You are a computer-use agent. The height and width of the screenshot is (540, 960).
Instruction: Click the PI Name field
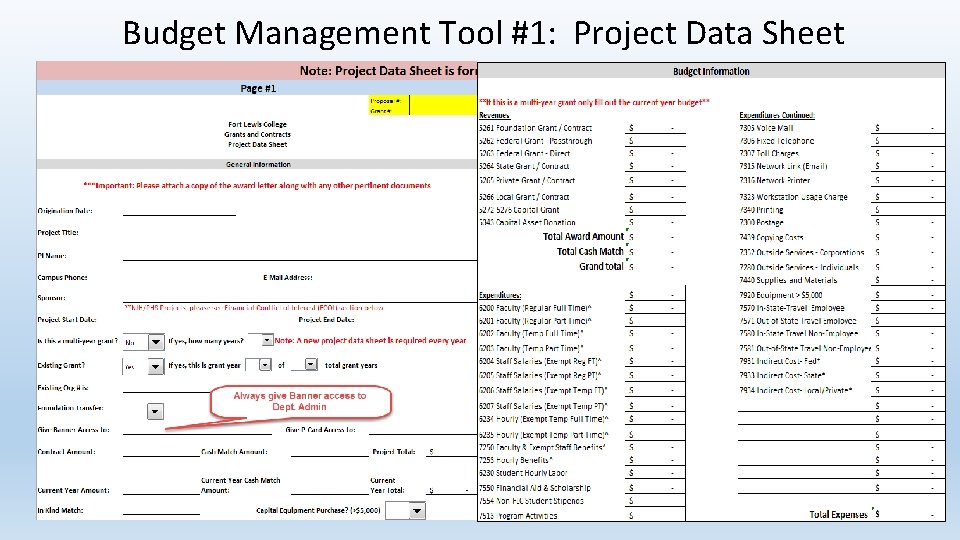299,255
